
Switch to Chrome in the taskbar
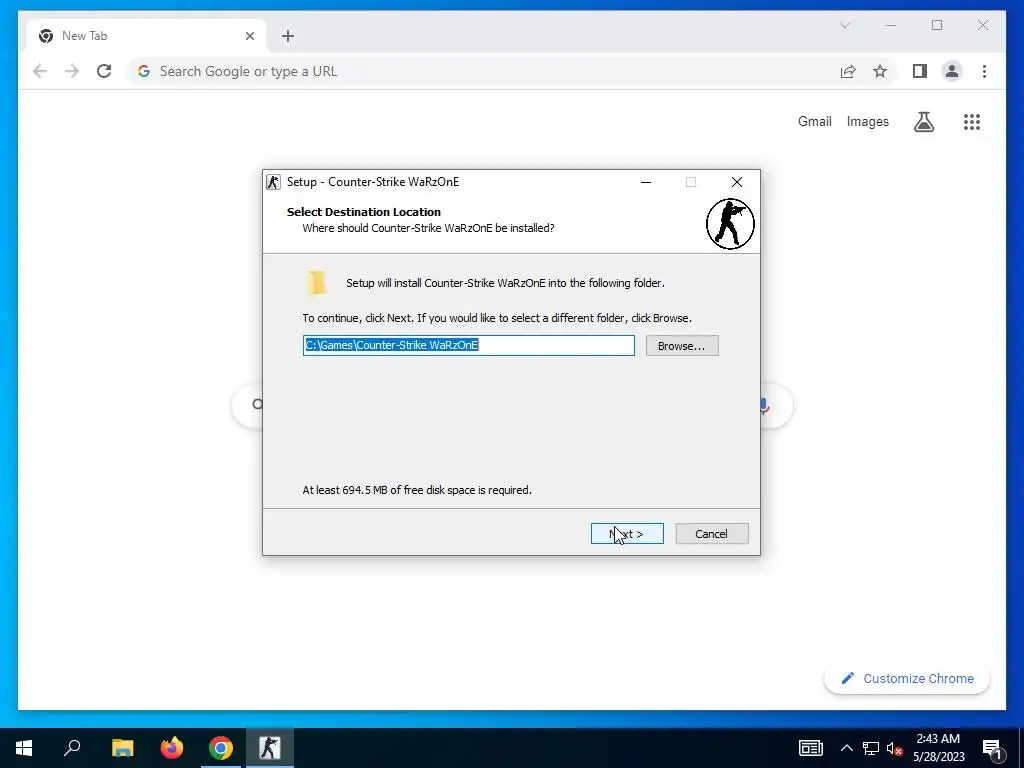coord(221,748)
